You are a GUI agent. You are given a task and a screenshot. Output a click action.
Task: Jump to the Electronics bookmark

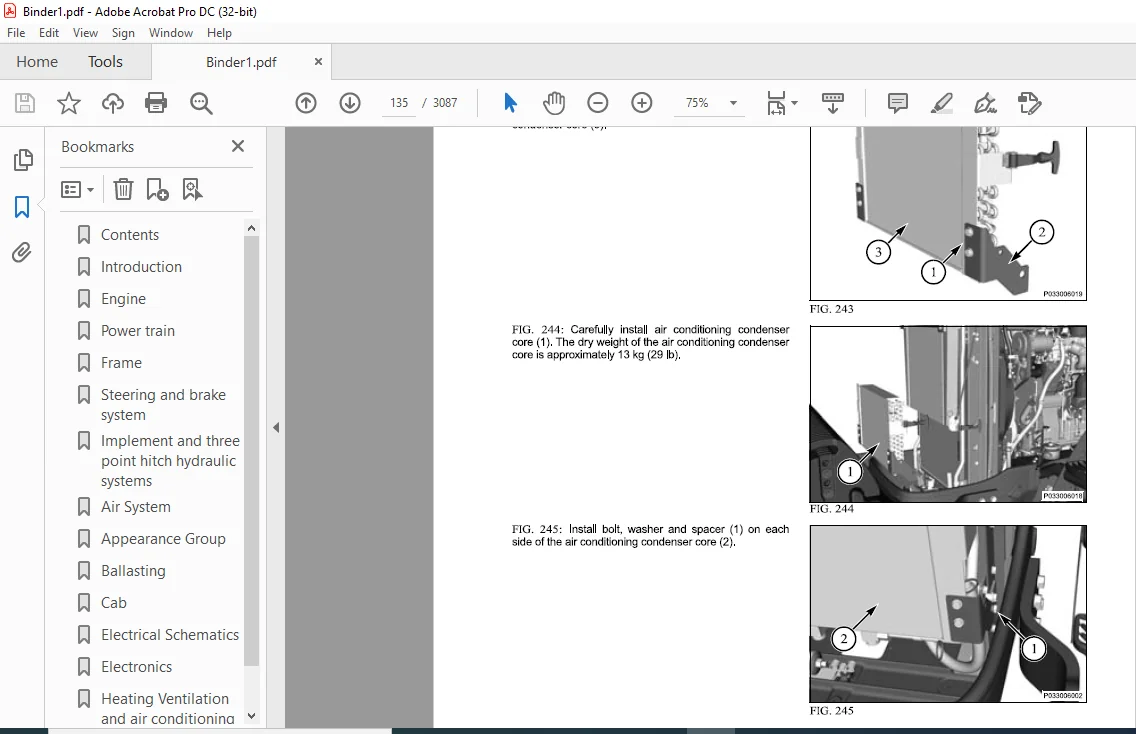point(136,666)
